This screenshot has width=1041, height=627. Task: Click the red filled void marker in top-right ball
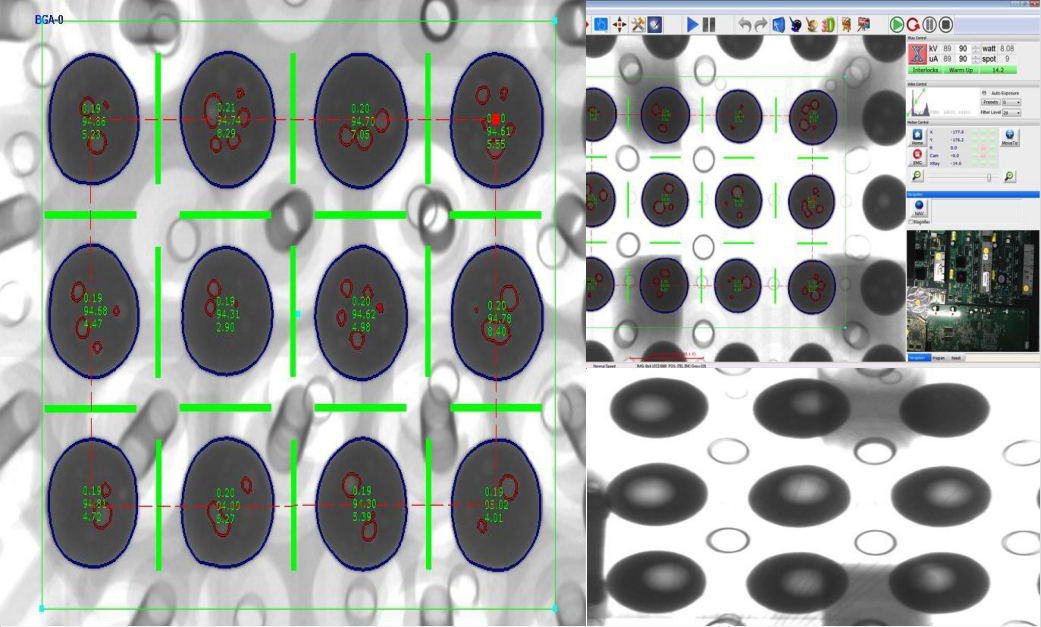[495, 119]
